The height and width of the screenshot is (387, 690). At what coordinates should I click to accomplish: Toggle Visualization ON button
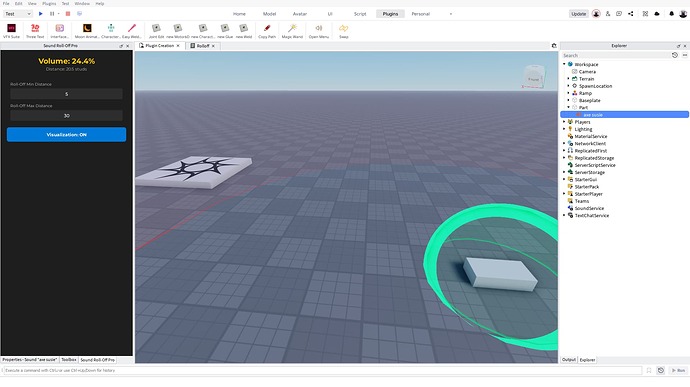pyautogui.click(x=66, y=135)
